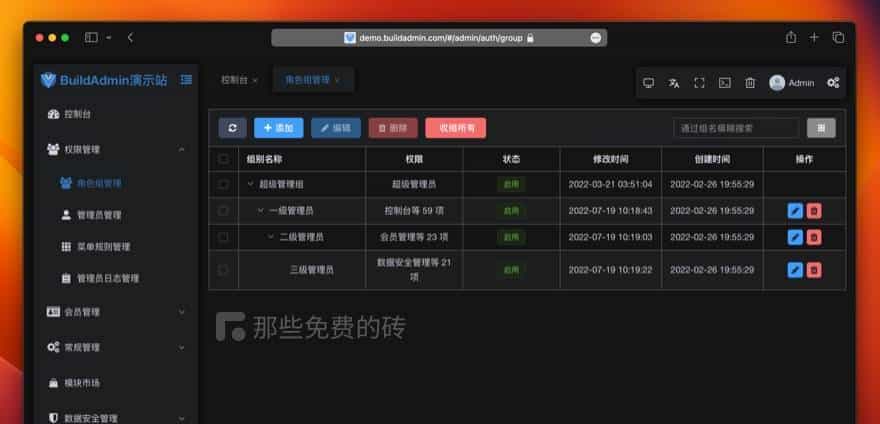Expand the 常规管理 sidebar group
Screen dimensions: 880x424
click(x=116, y=348)
